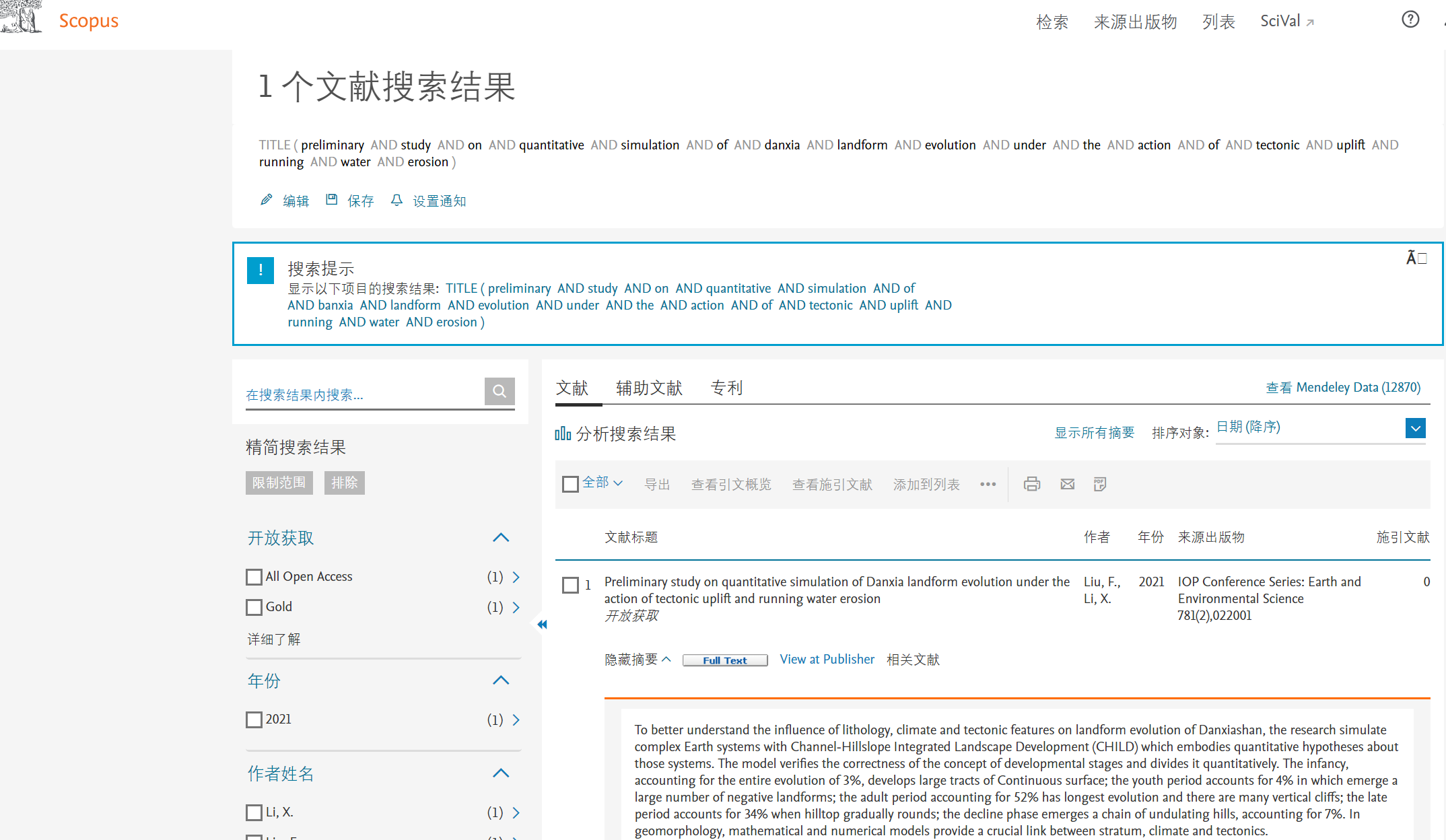1446x840 pixels.
Task: Click the PDF download icon
Action: pos(1100,484)
